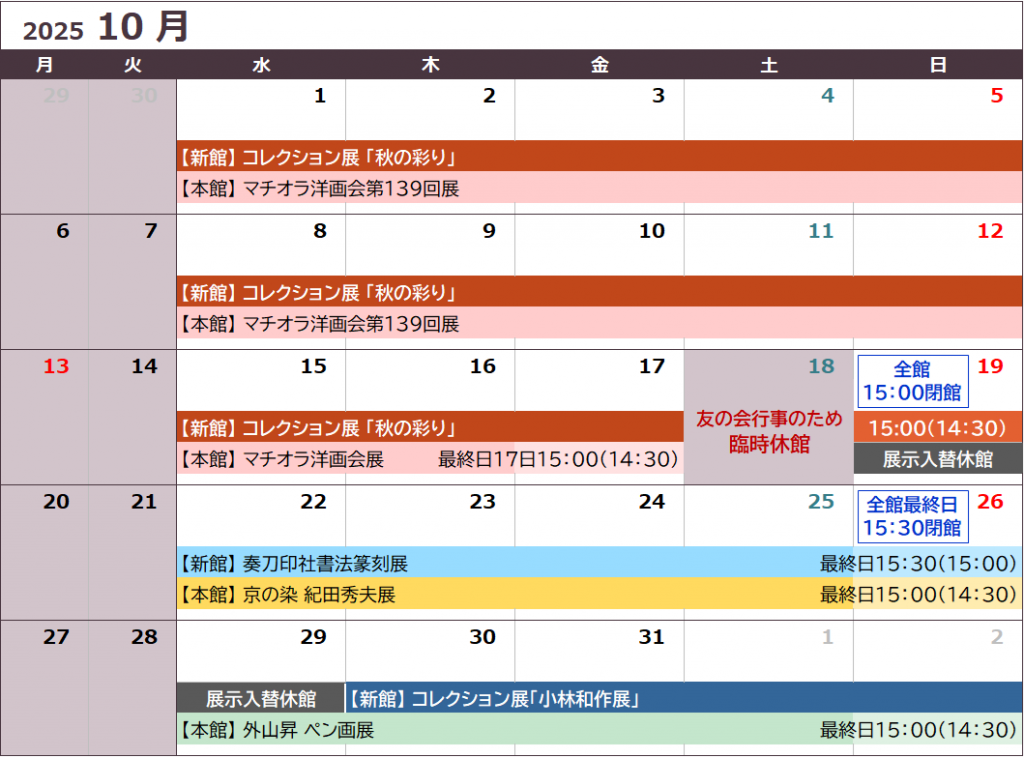Click the 全館最終日 15:30閉館 notice box
Viewport: 1024px width, 758px height.
click(x=911, y=516)
